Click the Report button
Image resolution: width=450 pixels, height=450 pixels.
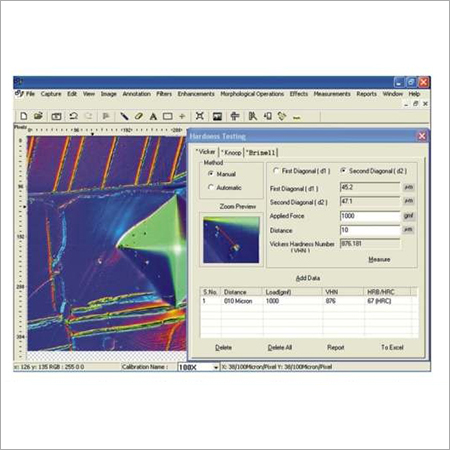point(335,347)
